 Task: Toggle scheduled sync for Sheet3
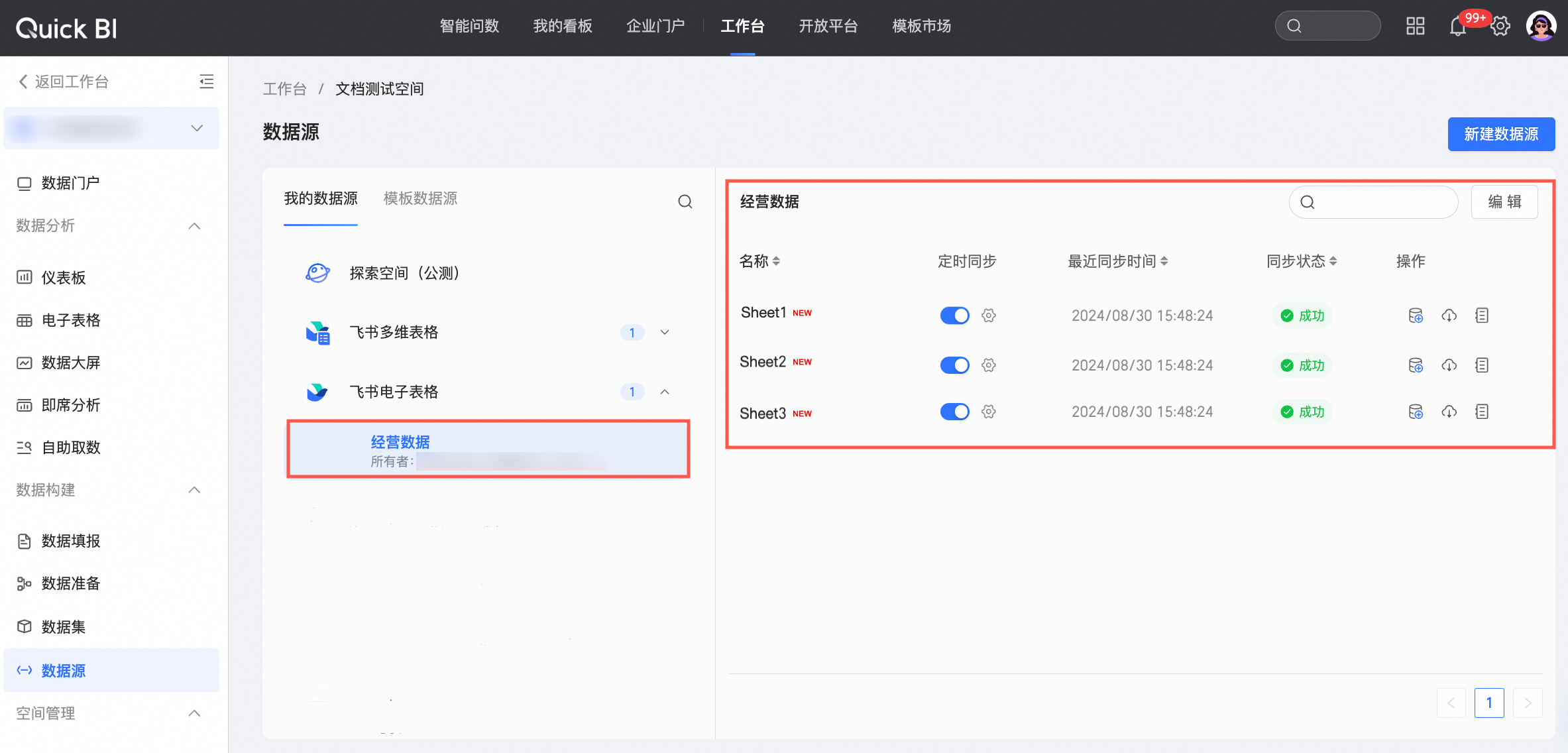954,412
